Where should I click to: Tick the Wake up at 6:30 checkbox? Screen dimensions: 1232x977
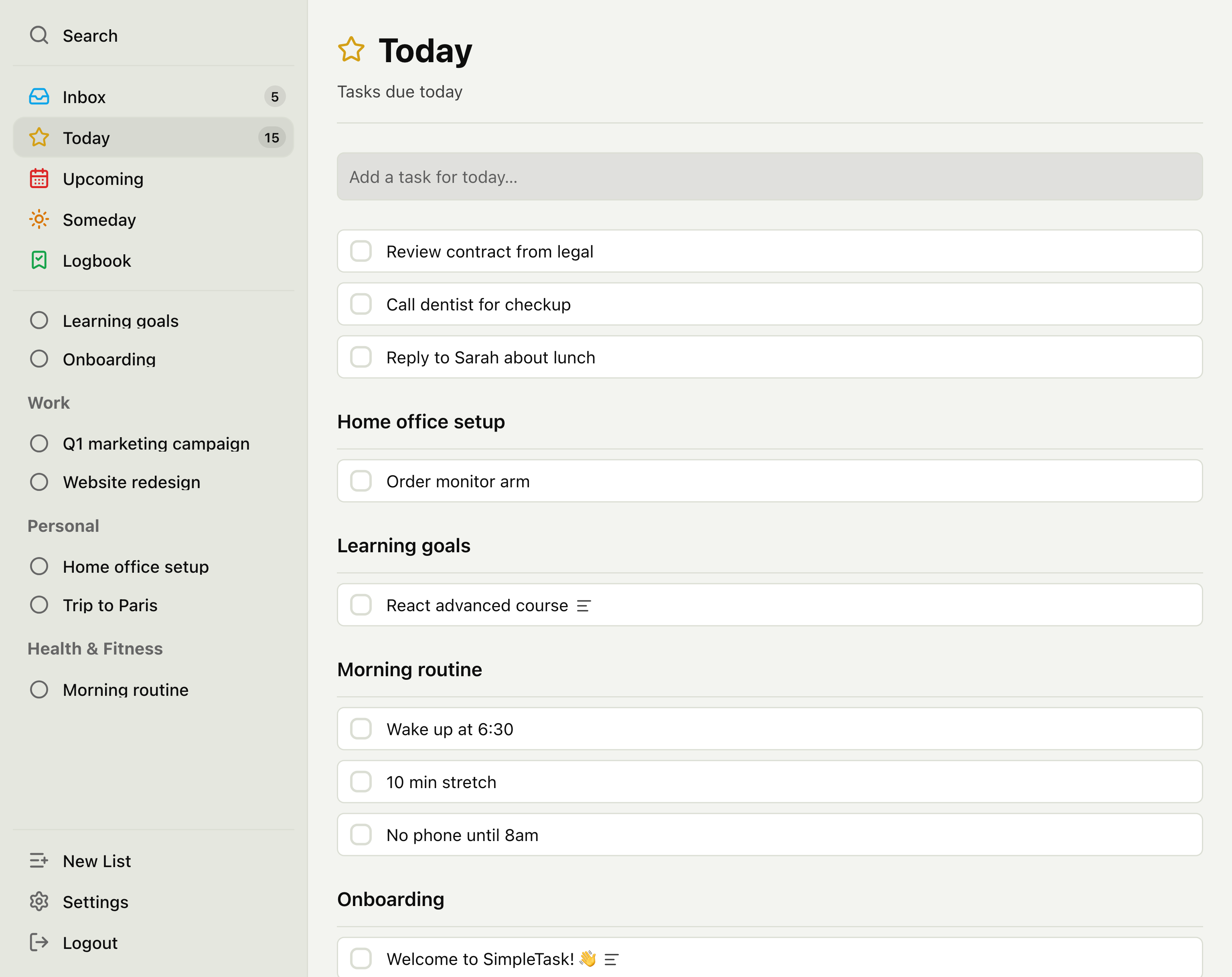361,729
